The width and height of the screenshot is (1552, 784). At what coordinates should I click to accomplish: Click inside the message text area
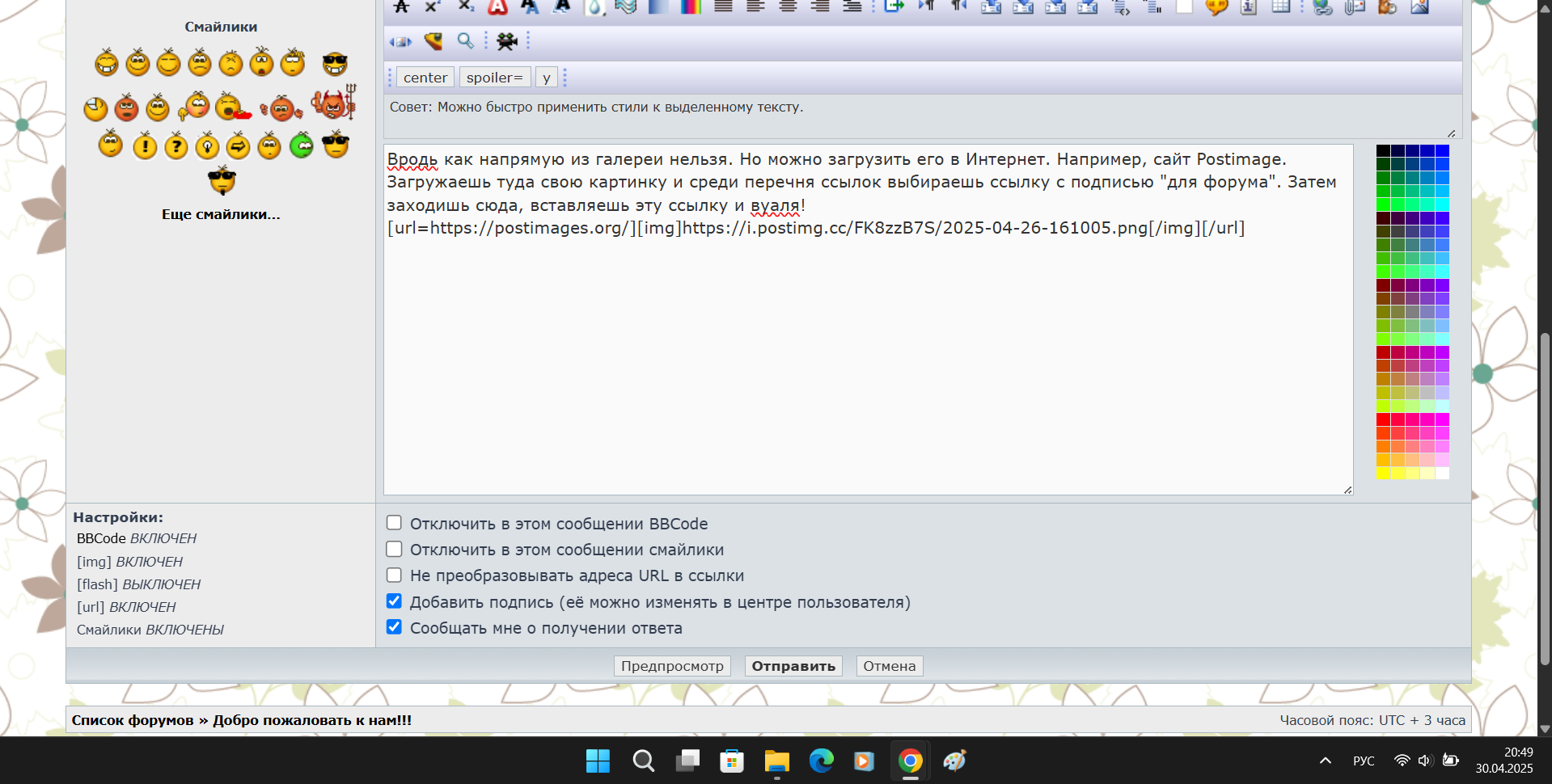pos(868,319)
